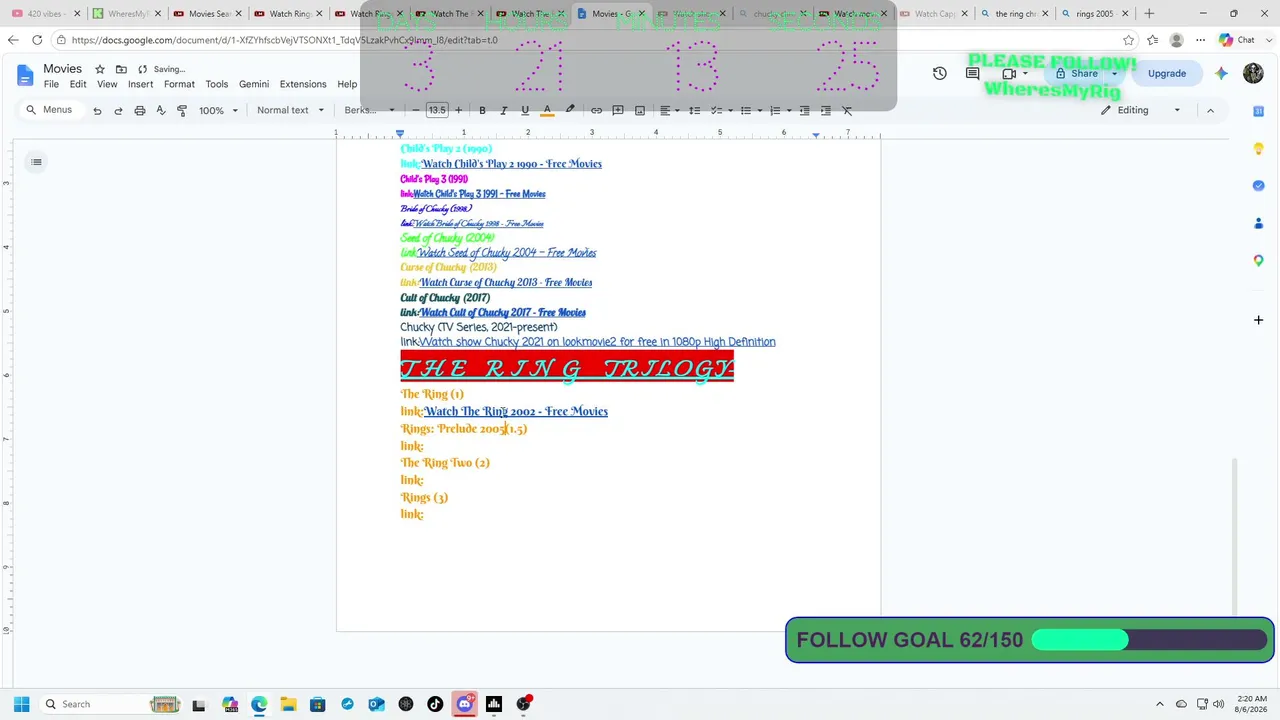Open the zoom 100% dropdown
The height and width of the screenshot is (720, 1280).
[x=218, y=110]
